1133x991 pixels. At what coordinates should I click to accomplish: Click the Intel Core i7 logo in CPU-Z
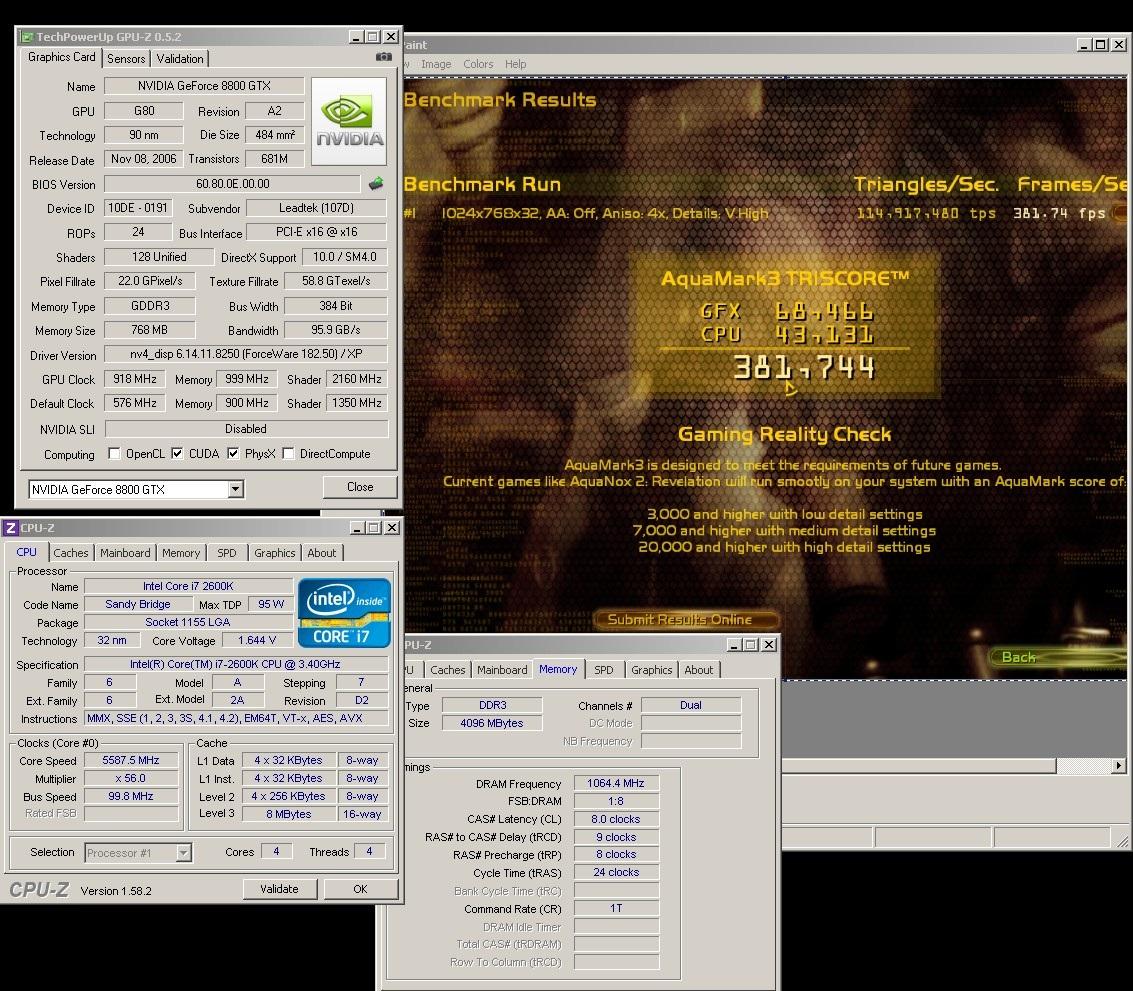point(344,612)
